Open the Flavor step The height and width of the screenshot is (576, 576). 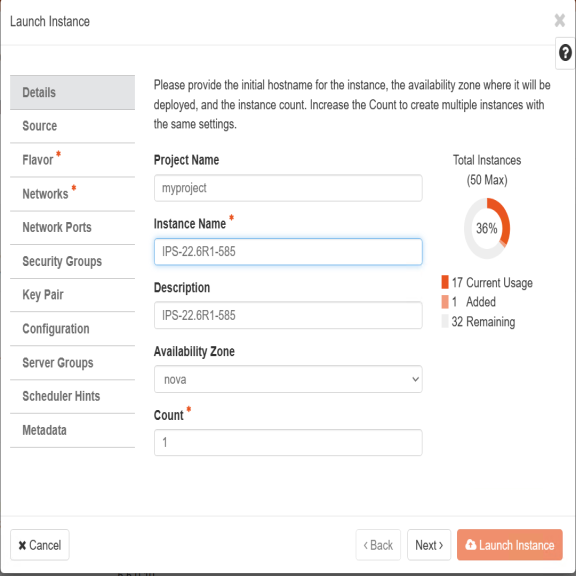(72, 160)
